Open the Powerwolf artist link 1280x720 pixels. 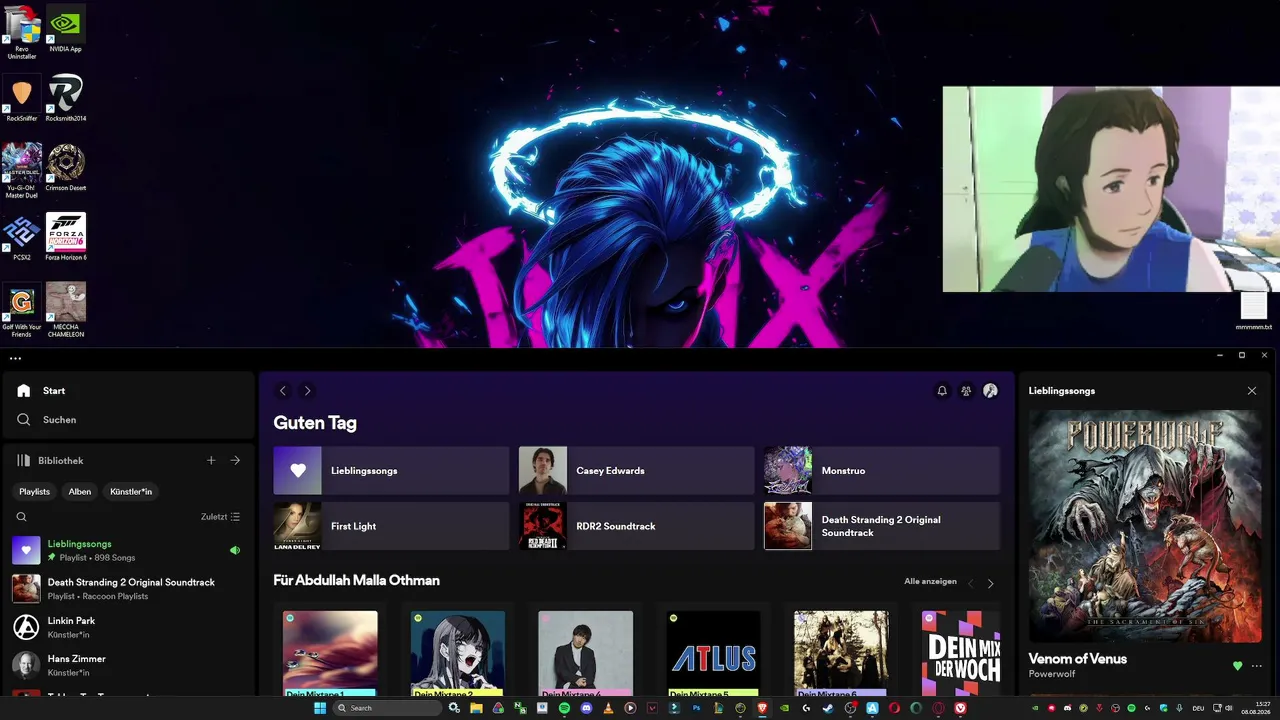[1052, 675]
